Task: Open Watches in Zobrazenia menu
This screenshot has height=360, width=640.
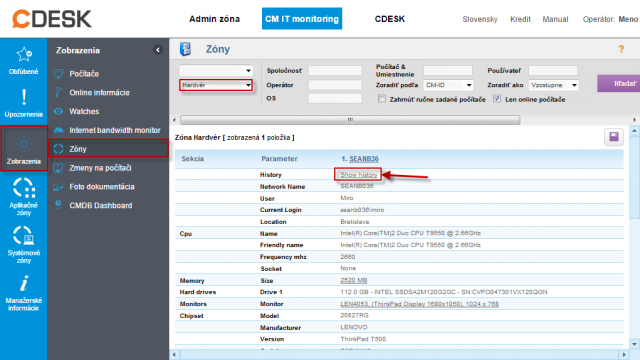Action: click(84, 111)
